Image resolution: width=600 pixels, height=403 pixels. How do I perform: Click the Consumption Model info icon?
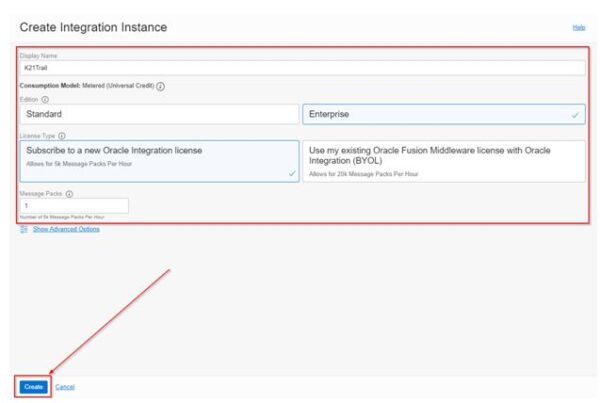pos(161,86)
